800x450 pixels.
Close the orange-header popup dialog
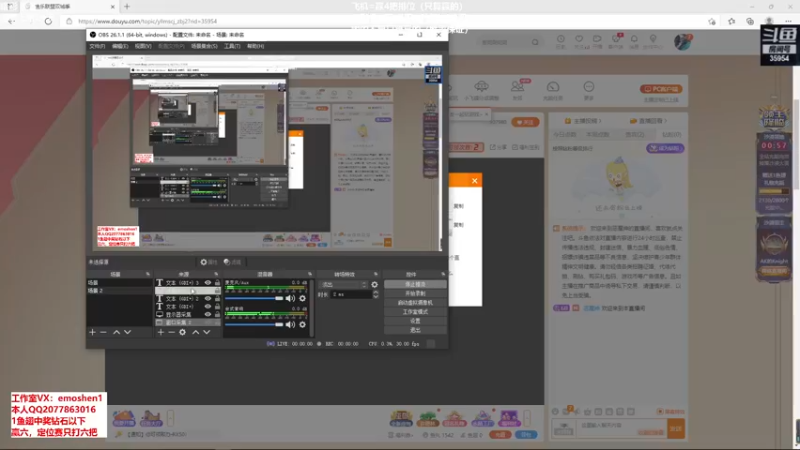pos(474,181)
